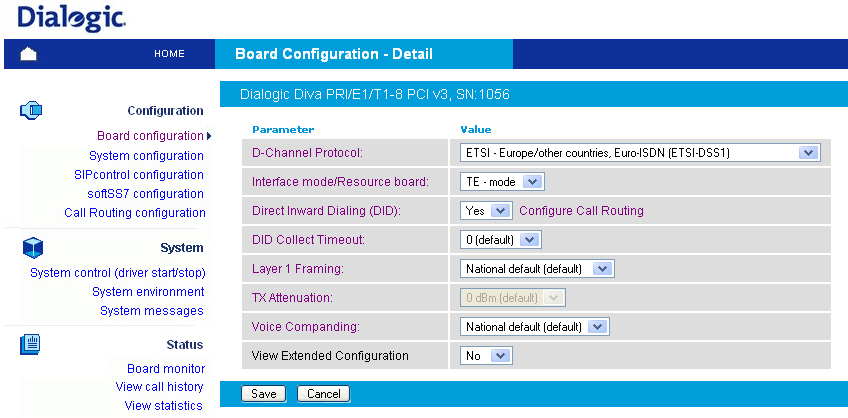Image resolution: width=848 pixels, height=418 pixels.
Task: Open Board monitor link
Action: coord(166,369)
